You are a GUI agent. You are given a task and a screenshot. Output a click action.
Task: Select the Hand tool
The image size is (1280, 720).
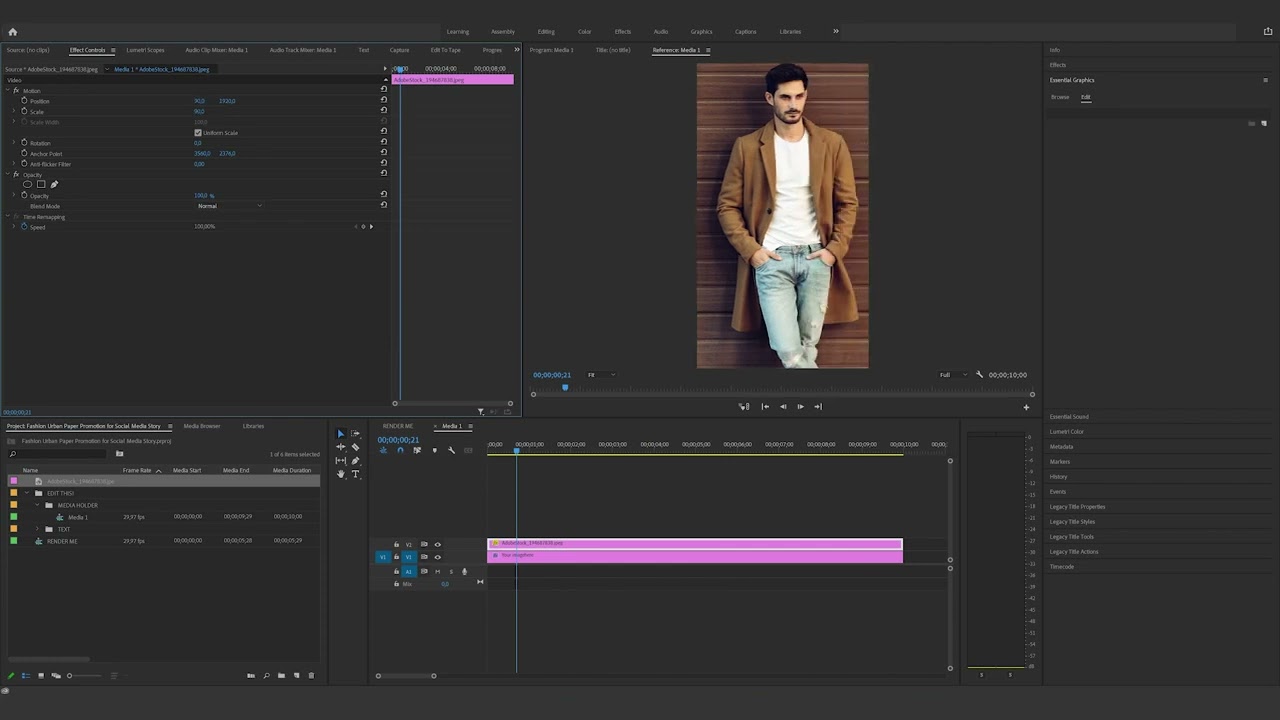pyautogui.click(x=340, y=474)
